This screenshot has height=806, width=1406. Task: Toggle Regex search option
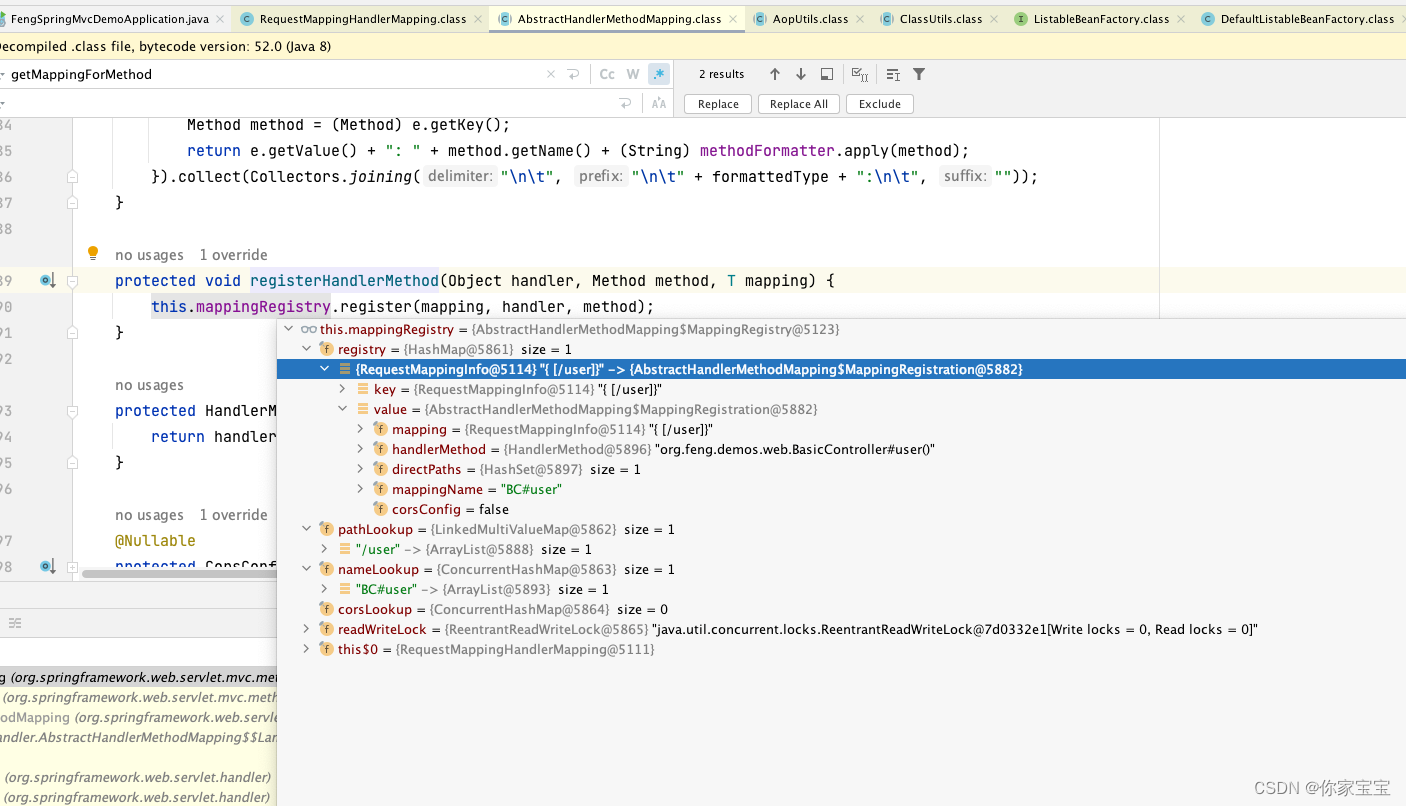(x=659, y=74)
